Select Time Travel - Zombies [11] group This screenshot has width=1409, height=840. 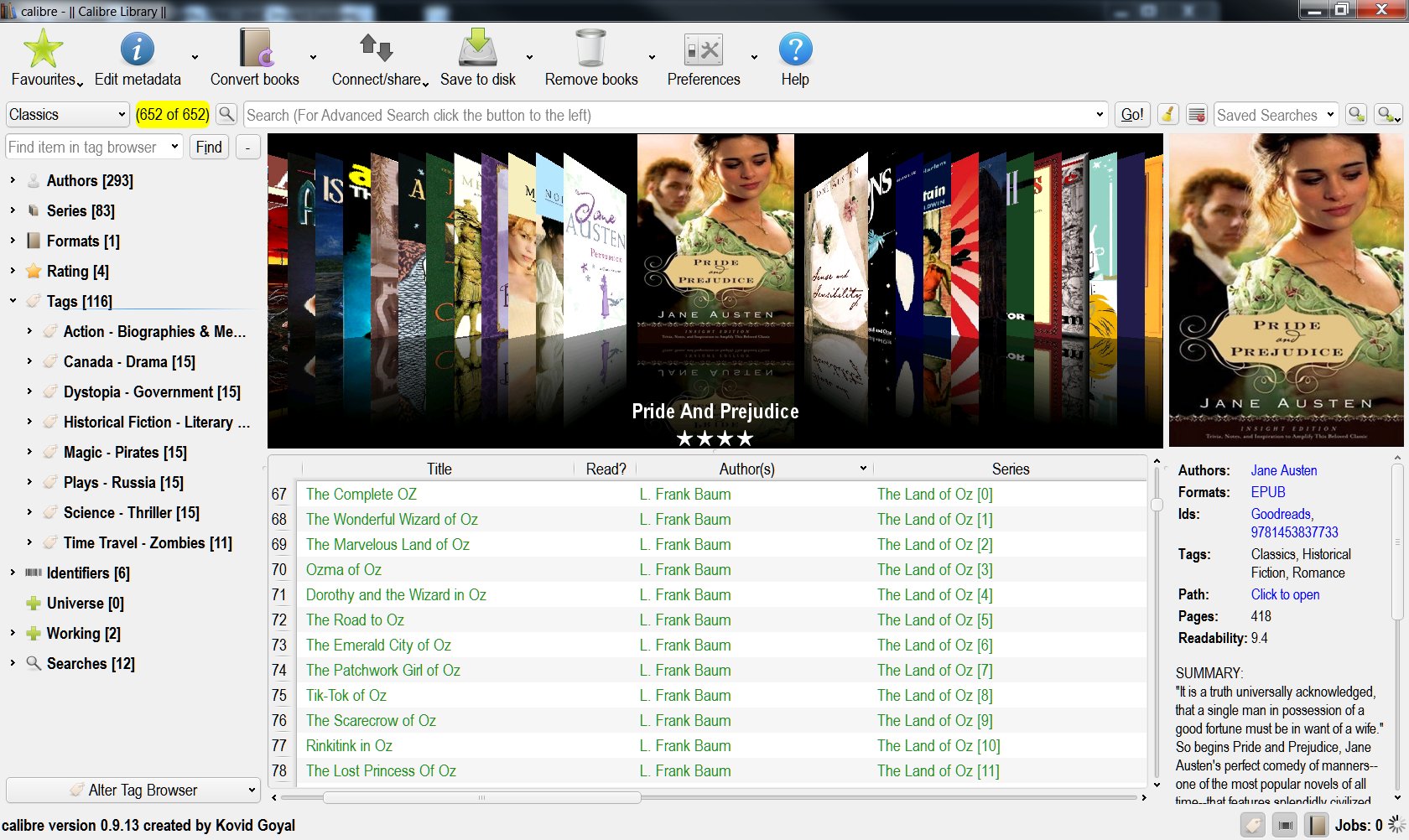click(148, 542)
